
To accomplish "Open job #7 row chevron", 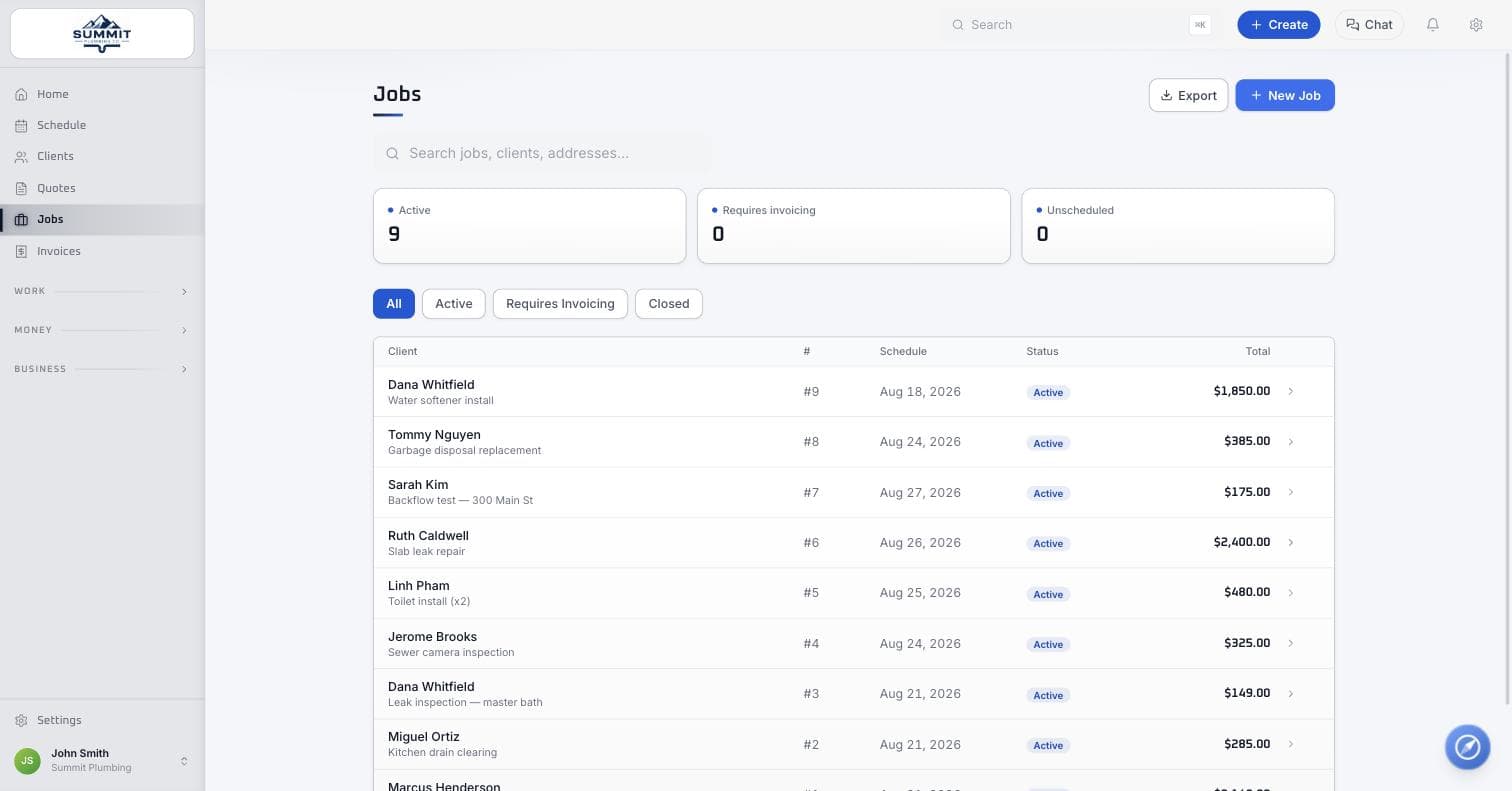I will (1291, 492).
